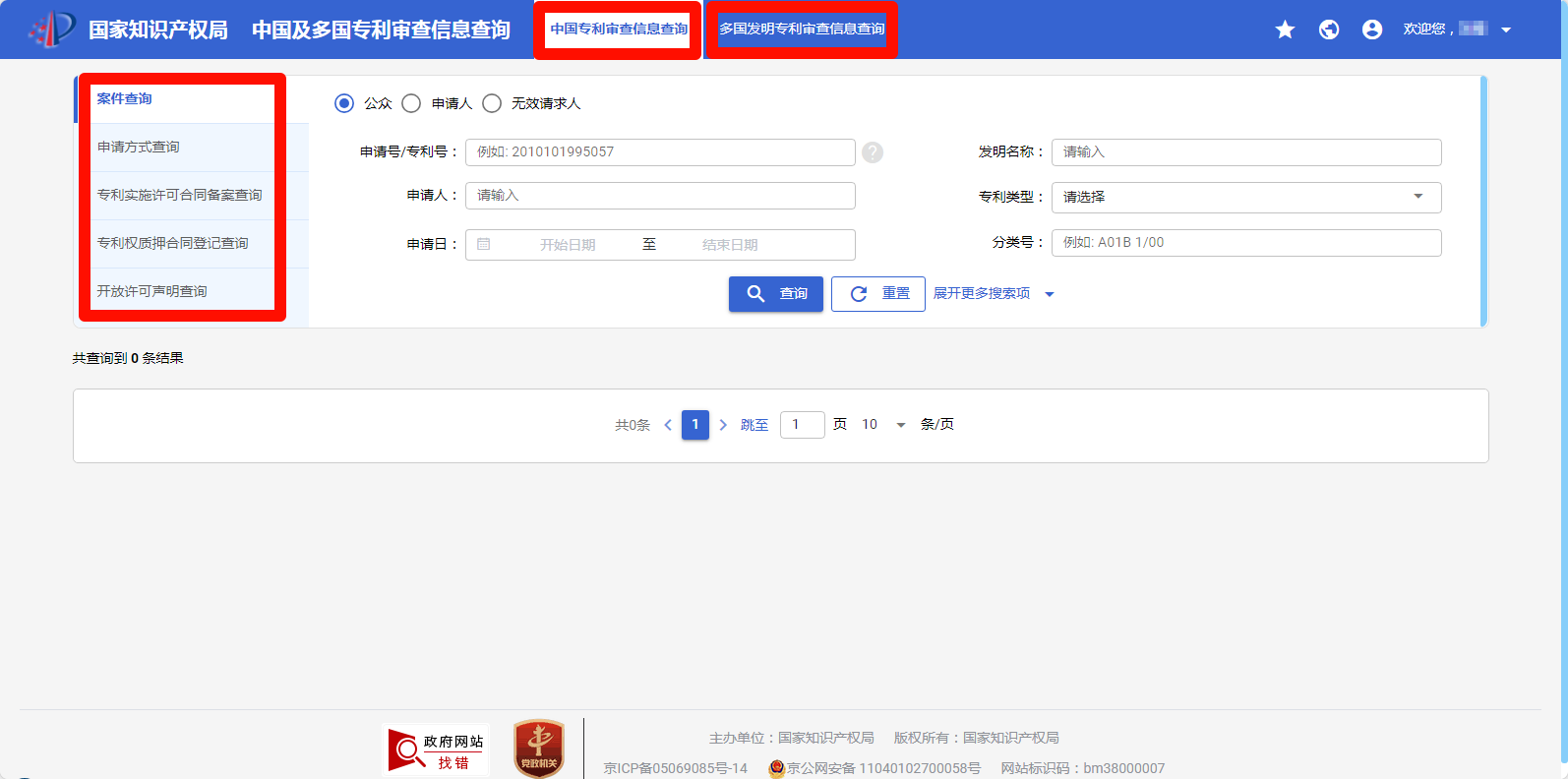The width and height of the screenshot is (1568, 779).
Task: Open the 10 条/页 page size dropdown
Action: [883, 425]
